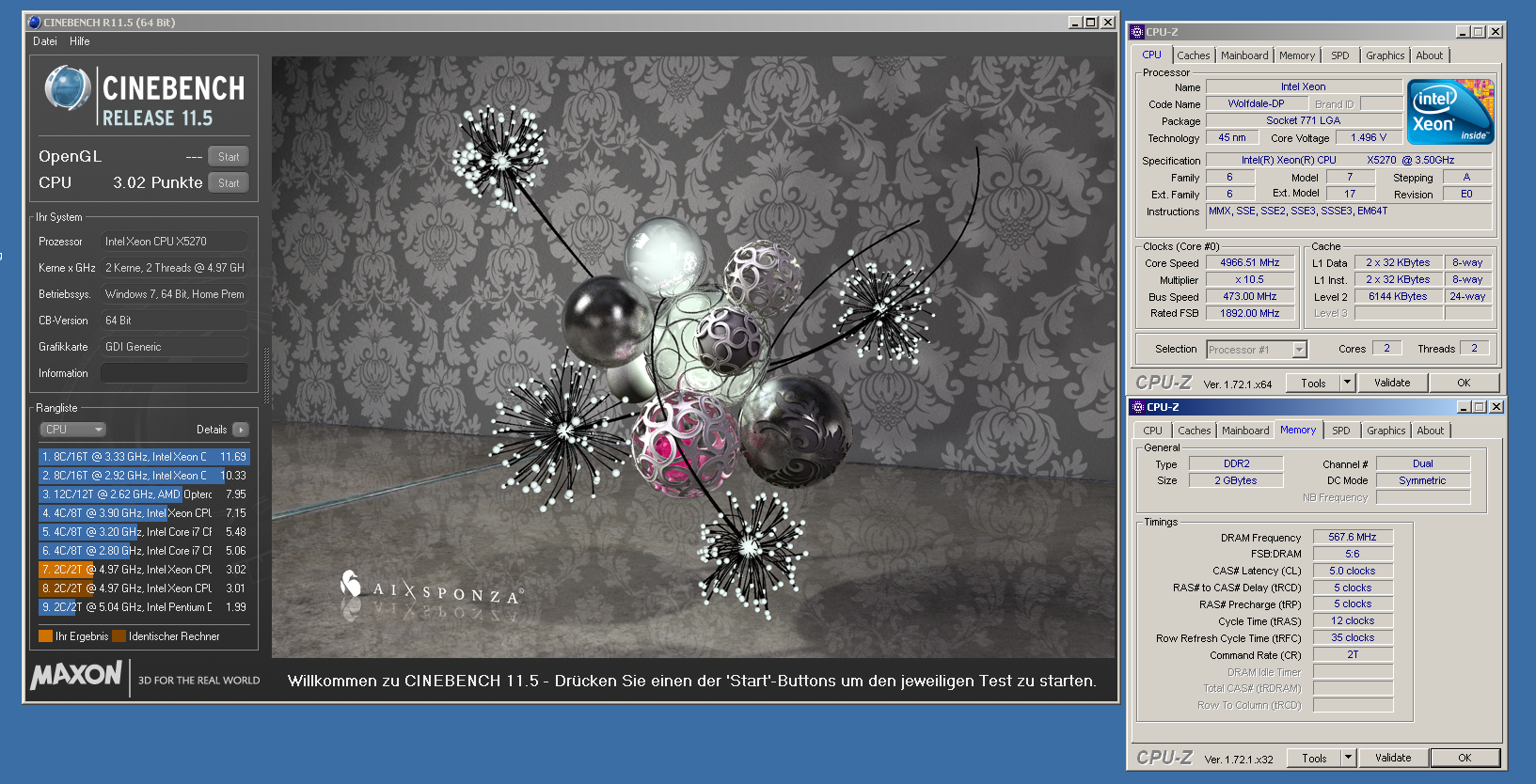Click Prozessor field Intel Xeon CPU X5270
This screenshot has width=1536, height=784.
175,242
